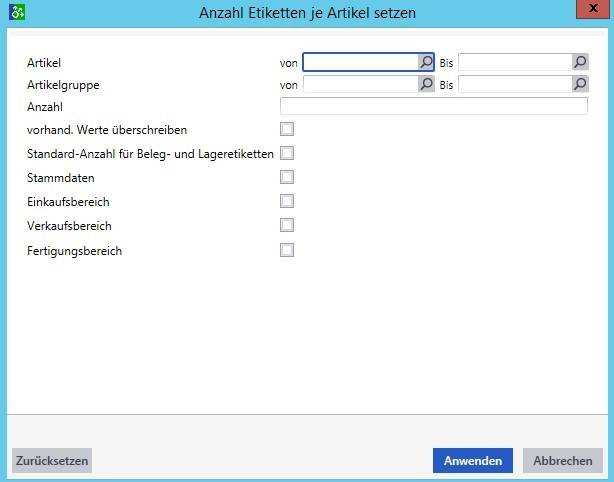Screen dimensions: 614x482
Task: Focus the Artikel 'von' input field
Action: [x=360, y=62]
